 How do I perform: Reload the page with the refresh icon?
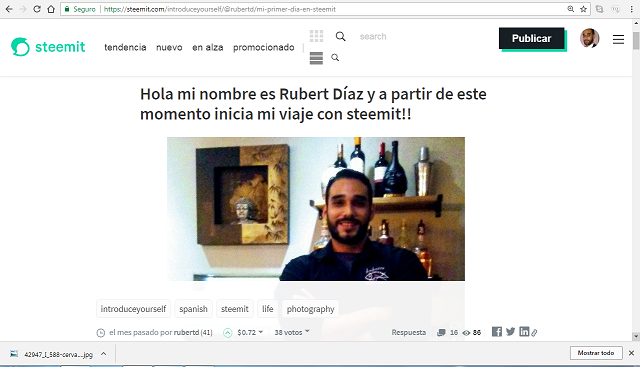click(37, 9)
